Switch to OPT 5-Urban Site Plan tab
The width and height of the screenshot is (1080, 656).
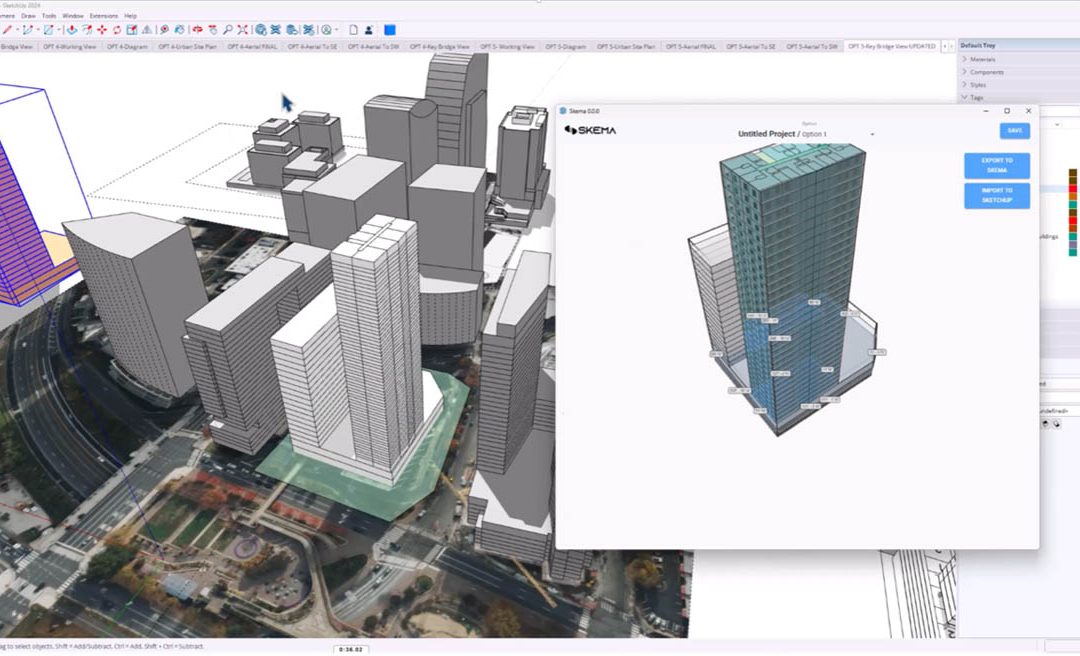point(626,47)
